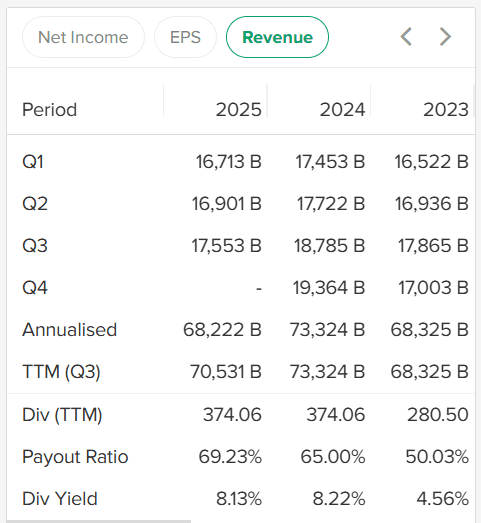Viewport: 481px width, 523px height.
Task: Click 2023 Div (TTM) value 280.50
Action: click(438, 415)
